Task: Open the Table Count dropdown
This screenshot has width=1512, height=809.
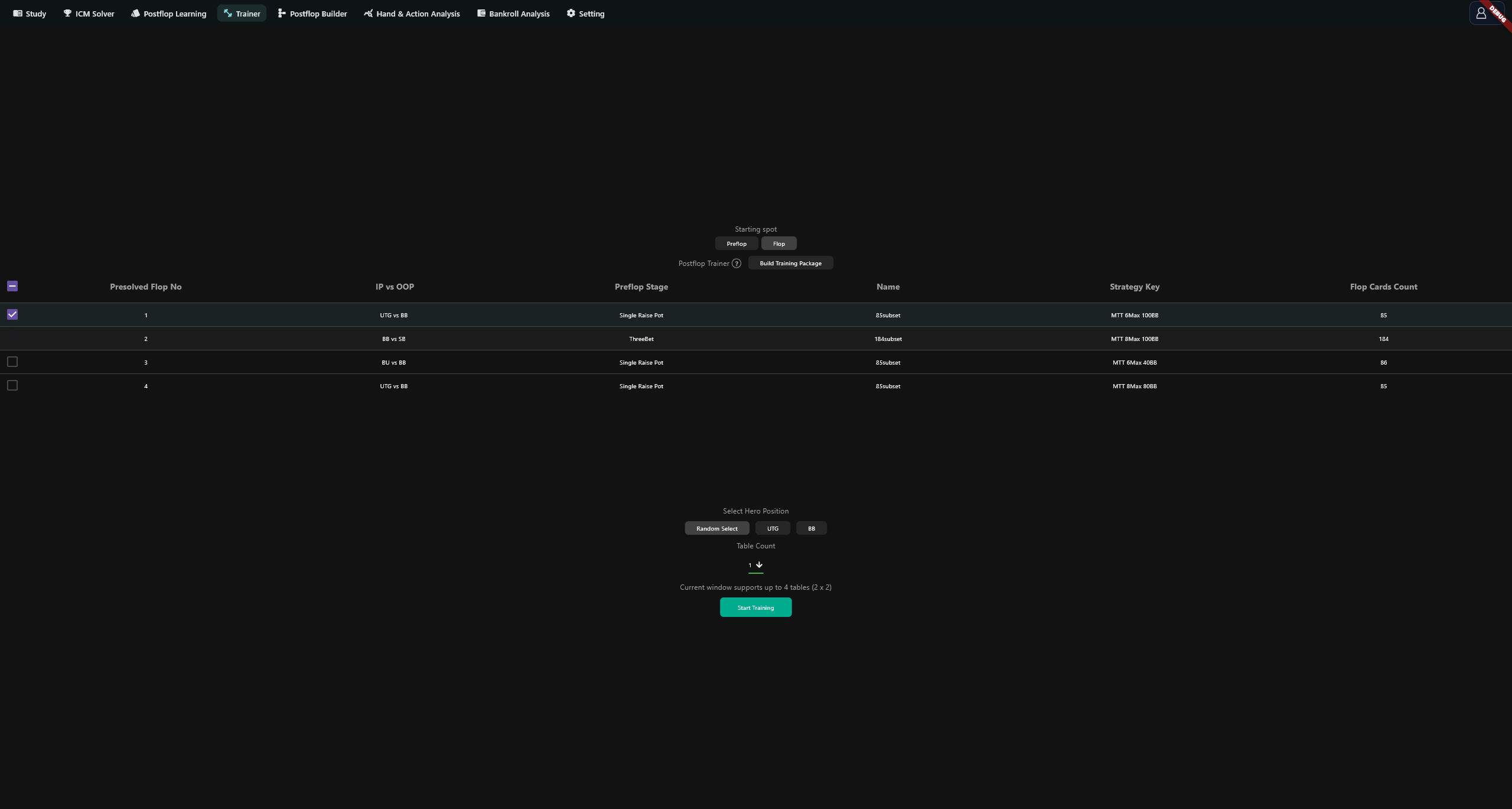Action: pos(756,566)
